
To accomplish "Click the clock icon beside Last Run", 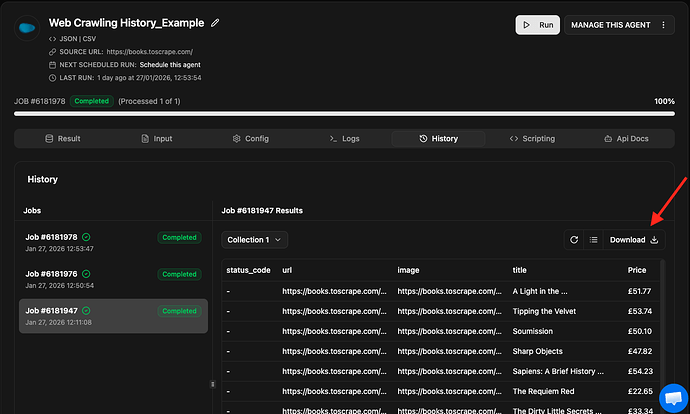I will [52, 77].
